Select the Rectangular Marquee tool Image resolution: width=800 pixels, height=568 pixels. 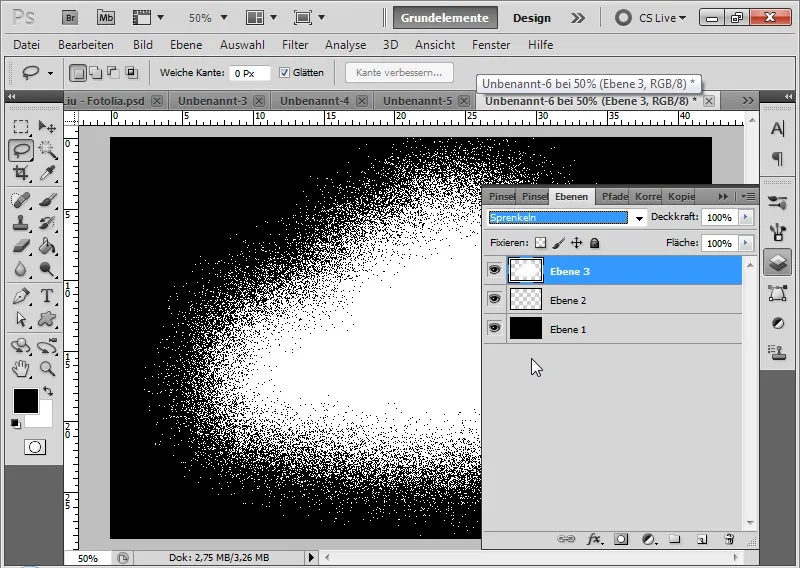21,126
